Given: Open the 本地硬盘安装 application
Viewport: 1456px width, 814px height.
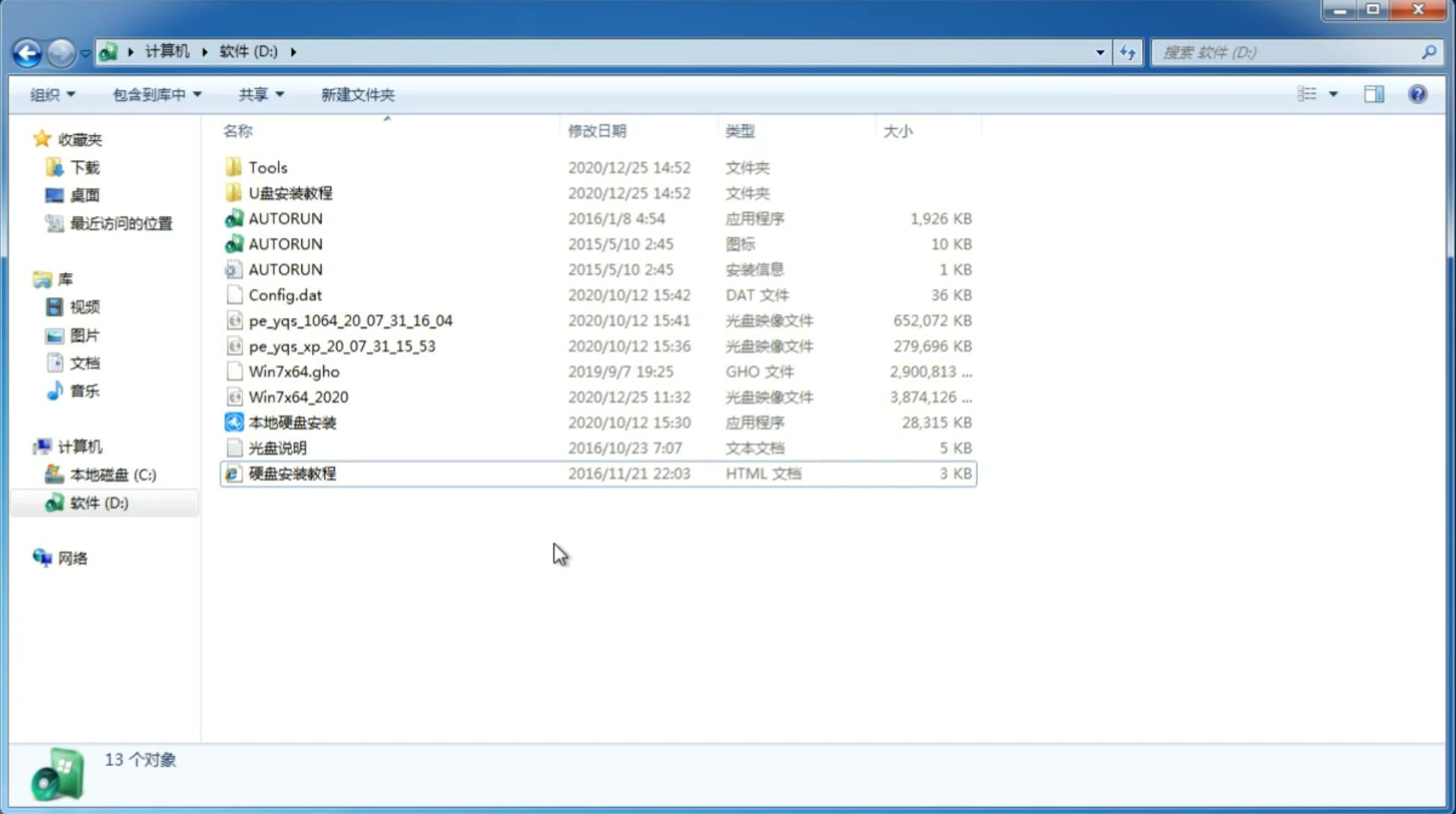Looking at the screenshot, I should pos(291,422).
